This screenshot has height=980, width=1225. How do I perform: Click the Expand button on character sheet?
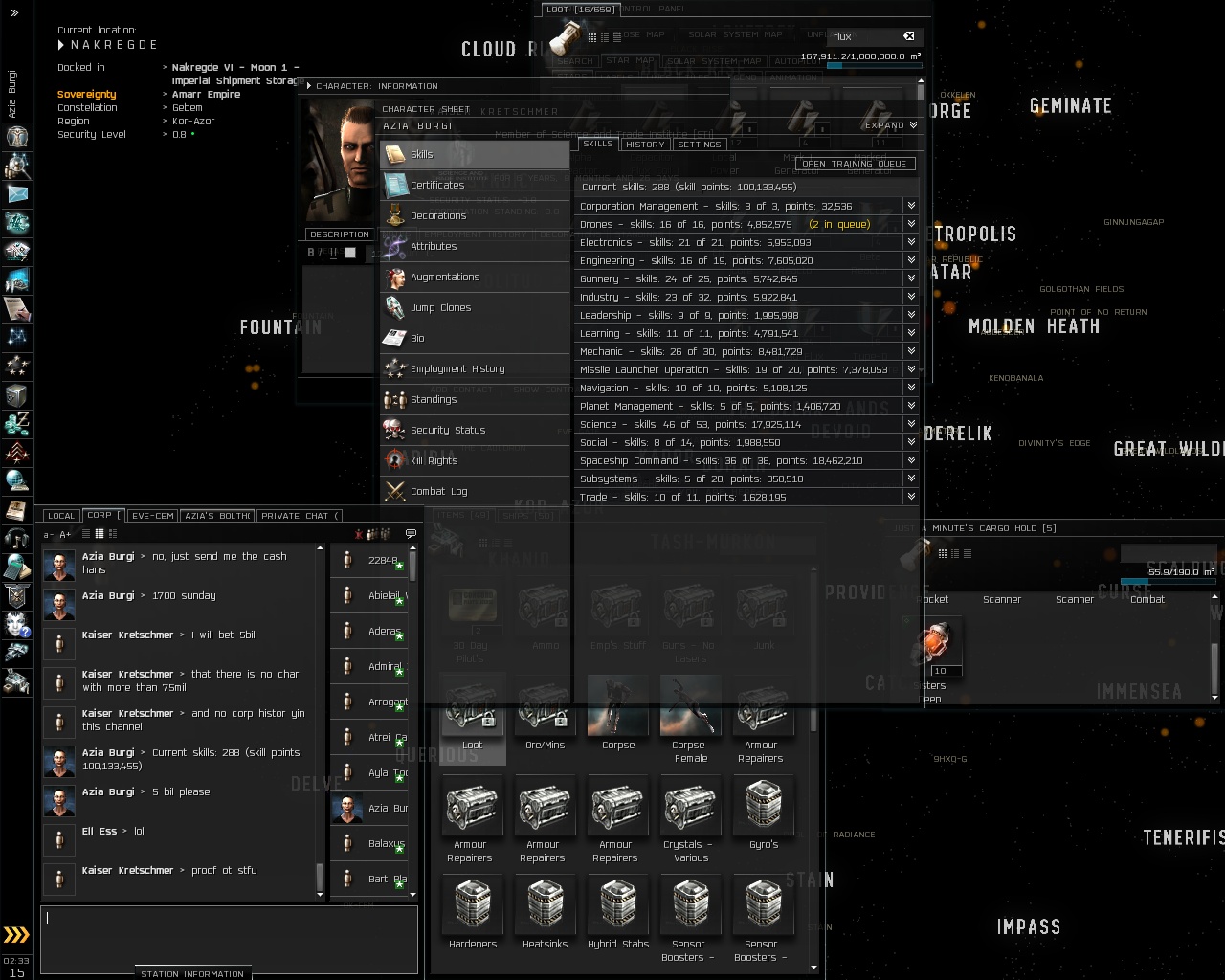click(891, 125)
